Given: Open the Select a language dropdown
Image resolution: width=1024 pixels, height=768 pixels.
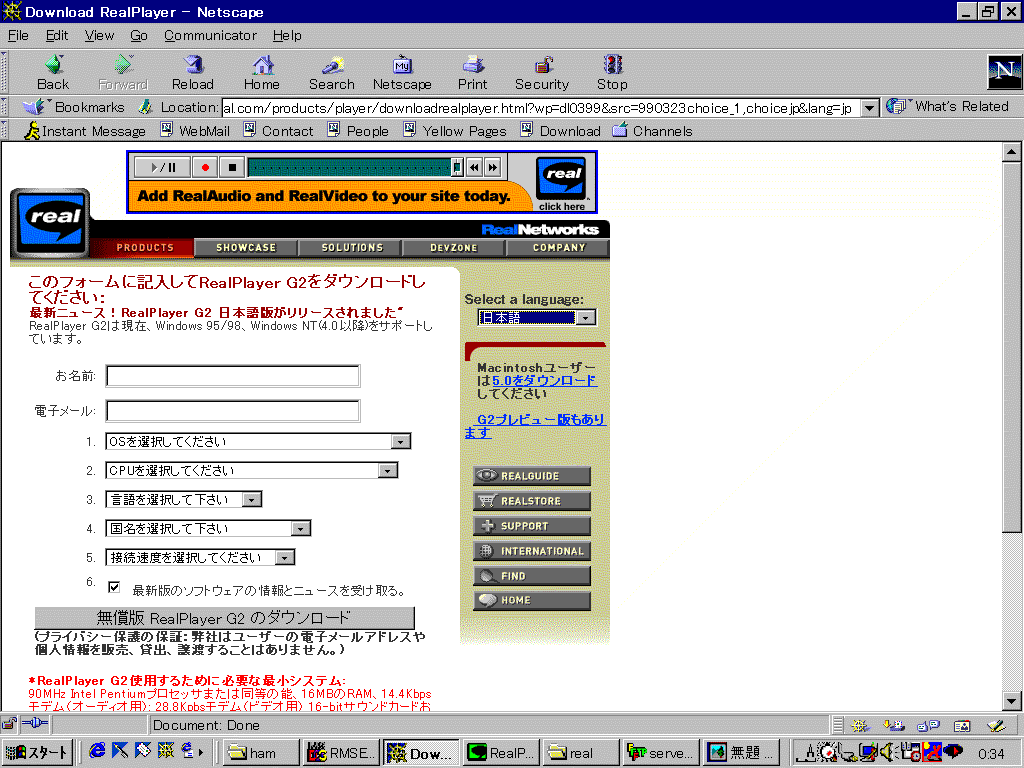Looking at the screenshot, I should (x=537, y=317).
